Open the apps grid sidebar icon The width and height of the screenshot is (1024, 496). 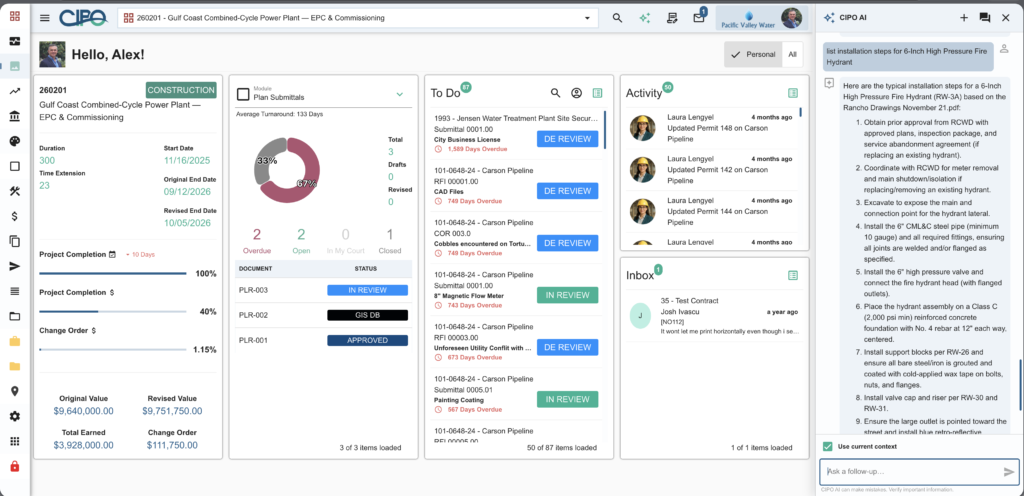tap(14, 441)
